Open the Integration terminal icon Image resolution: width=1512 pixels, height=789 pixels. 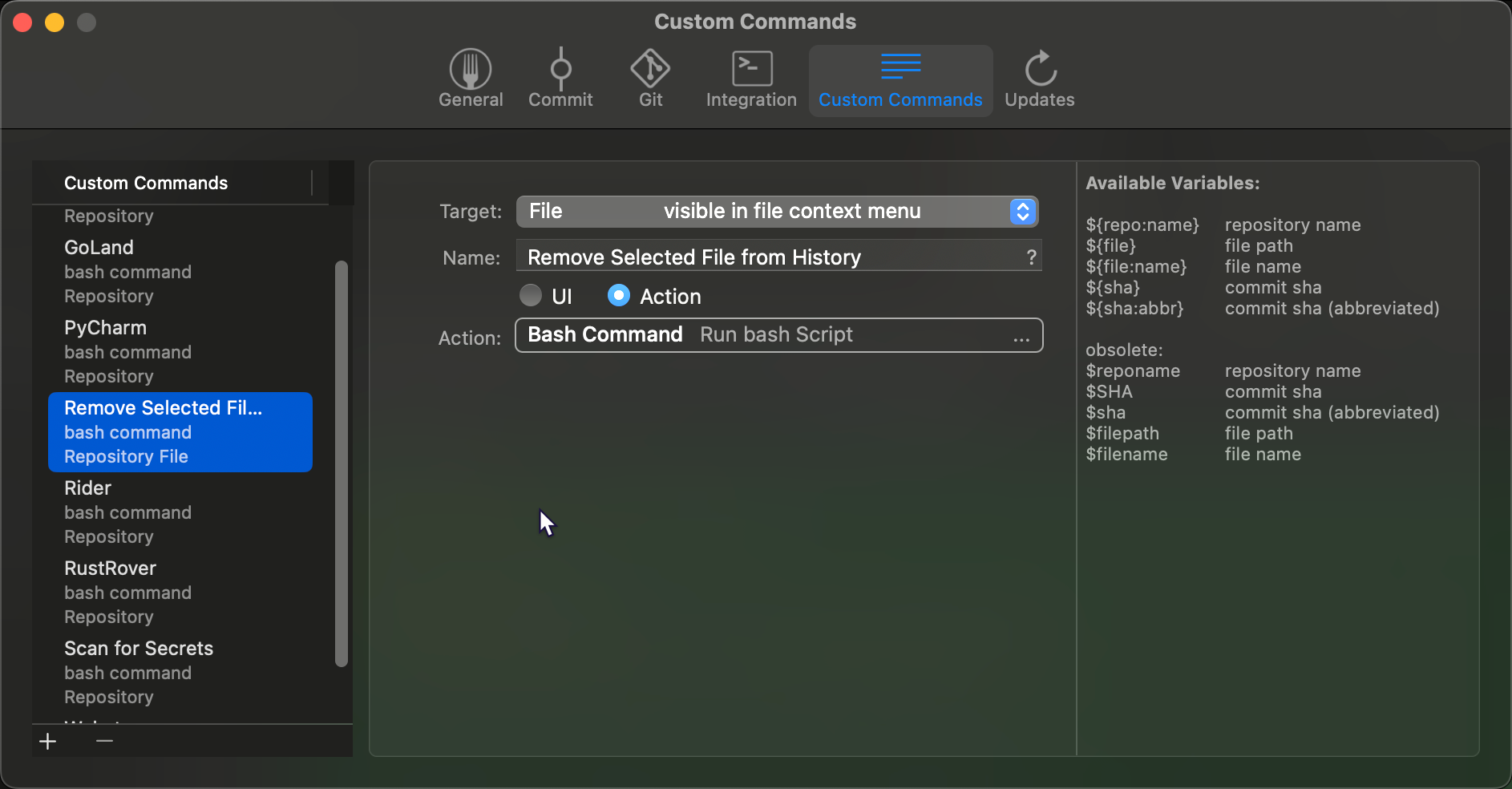pos(751,70)
